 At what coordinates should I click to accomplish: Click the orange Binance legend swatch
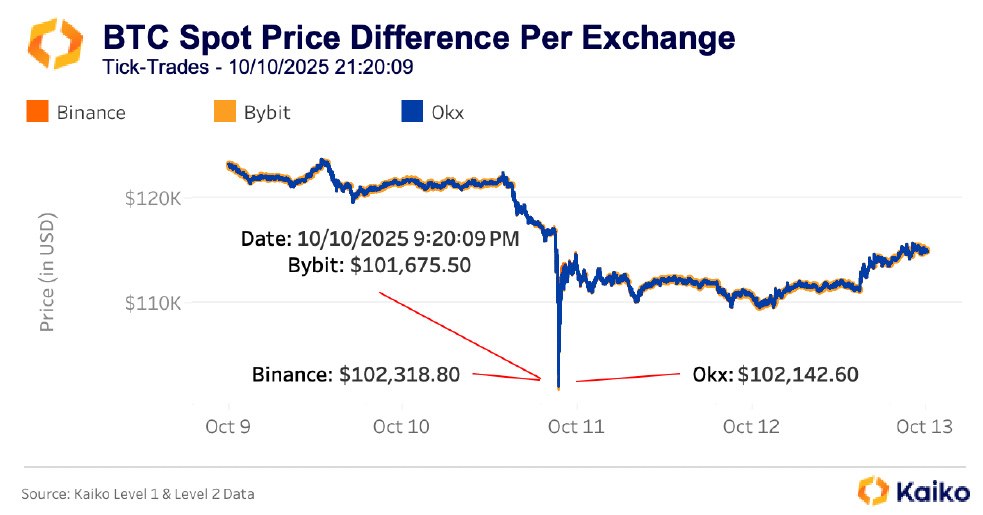pyautogui.click(x=37, y=112)
